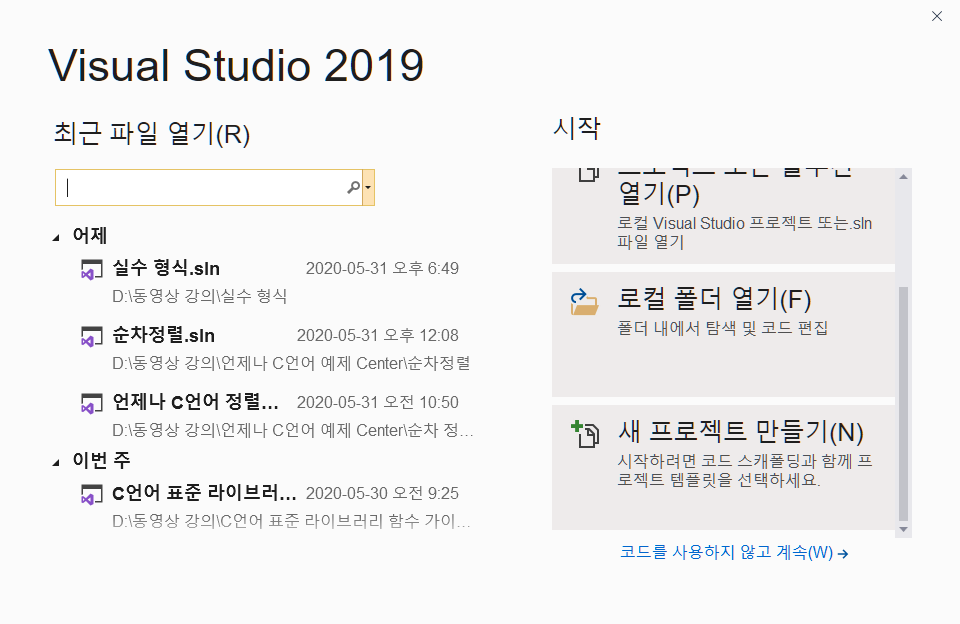Click the timestamp 2020-05-31 오후 6:49

[x=382, y=268]
